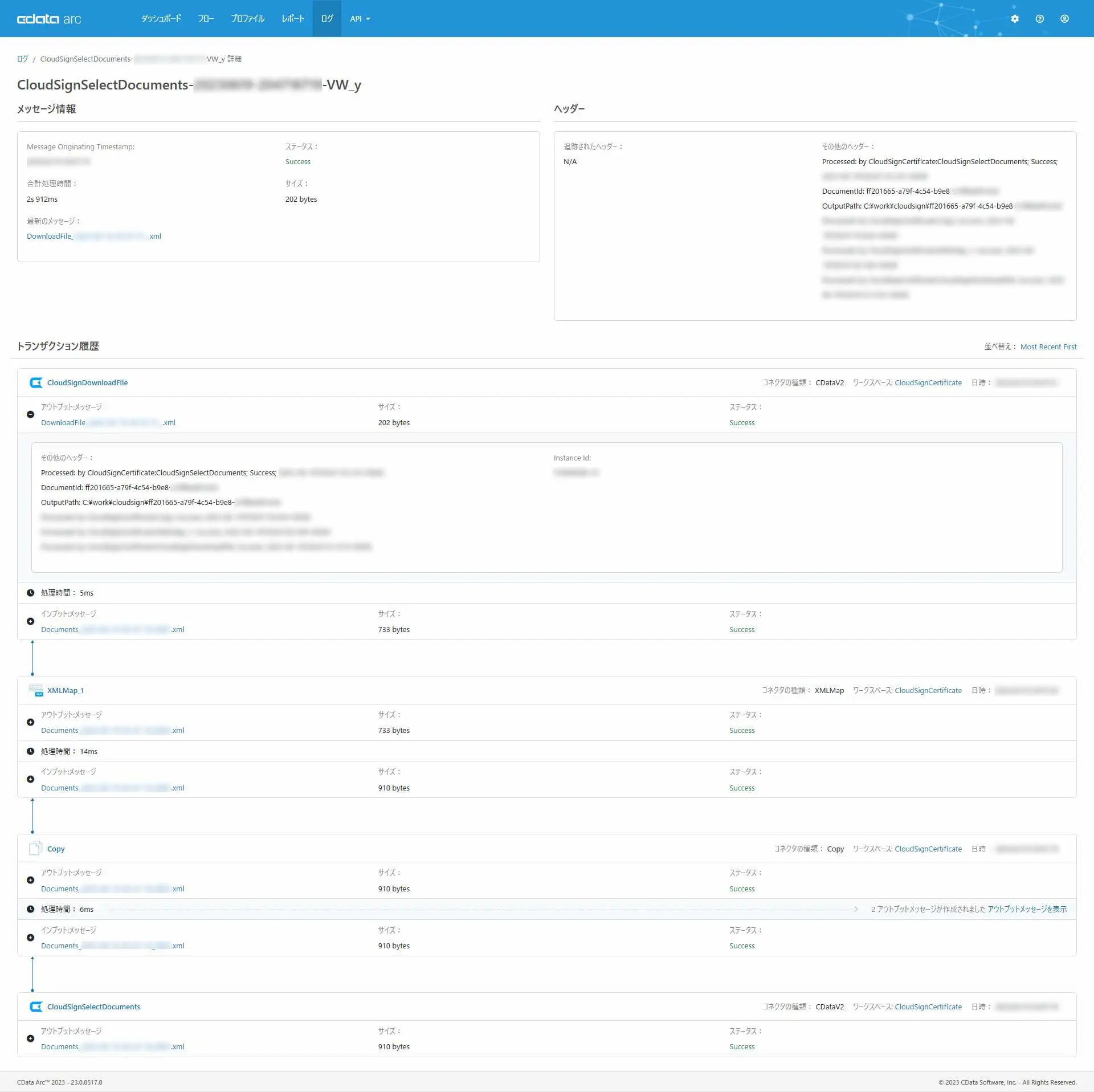Click the Copy connector icon
1094x1092 pixels.
35,848
